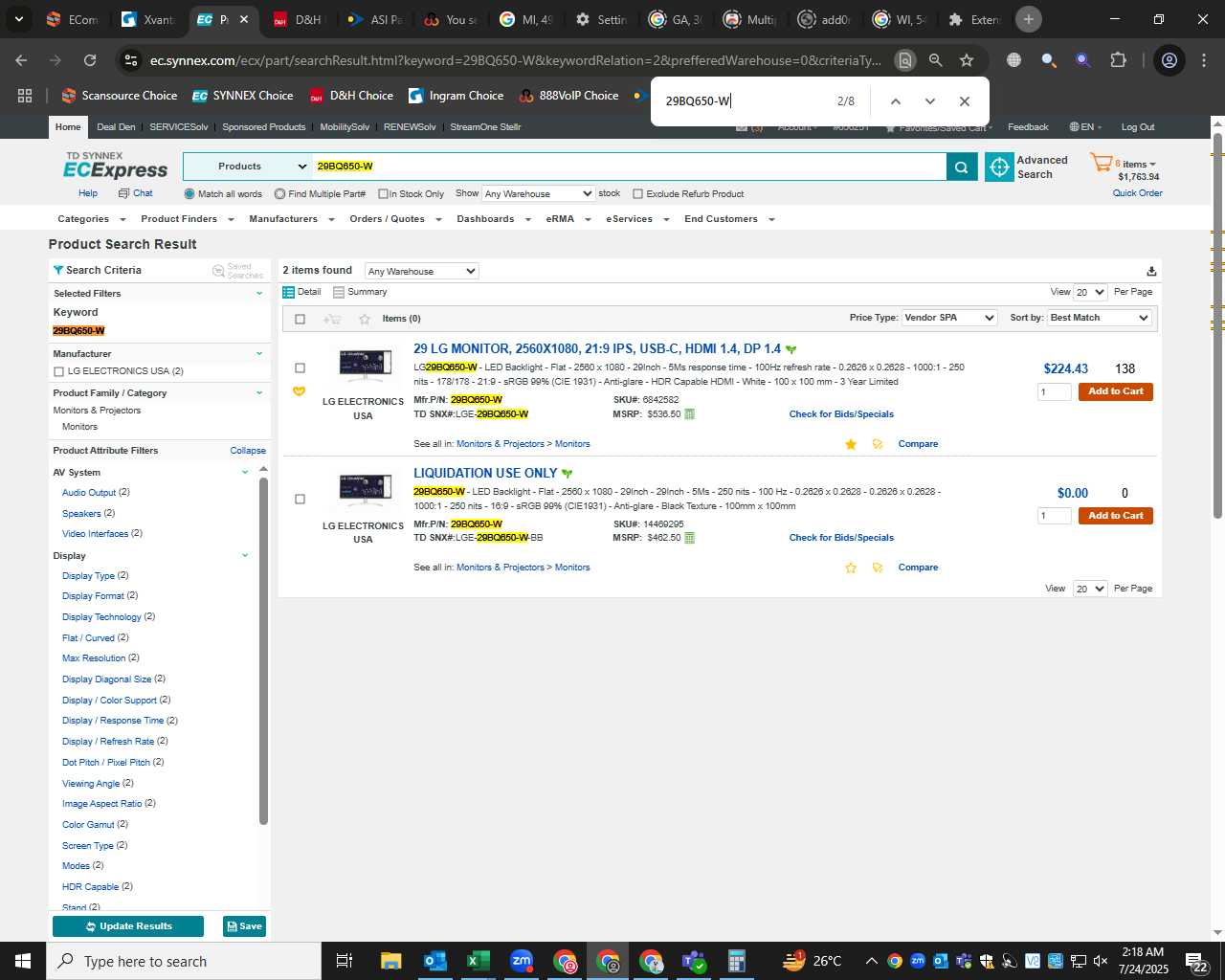Viewport: 1225px width, 980px height.
Task: Click add-selected-to-cart icon in items header
Action: pyautogui.click(x=332, y=319)
